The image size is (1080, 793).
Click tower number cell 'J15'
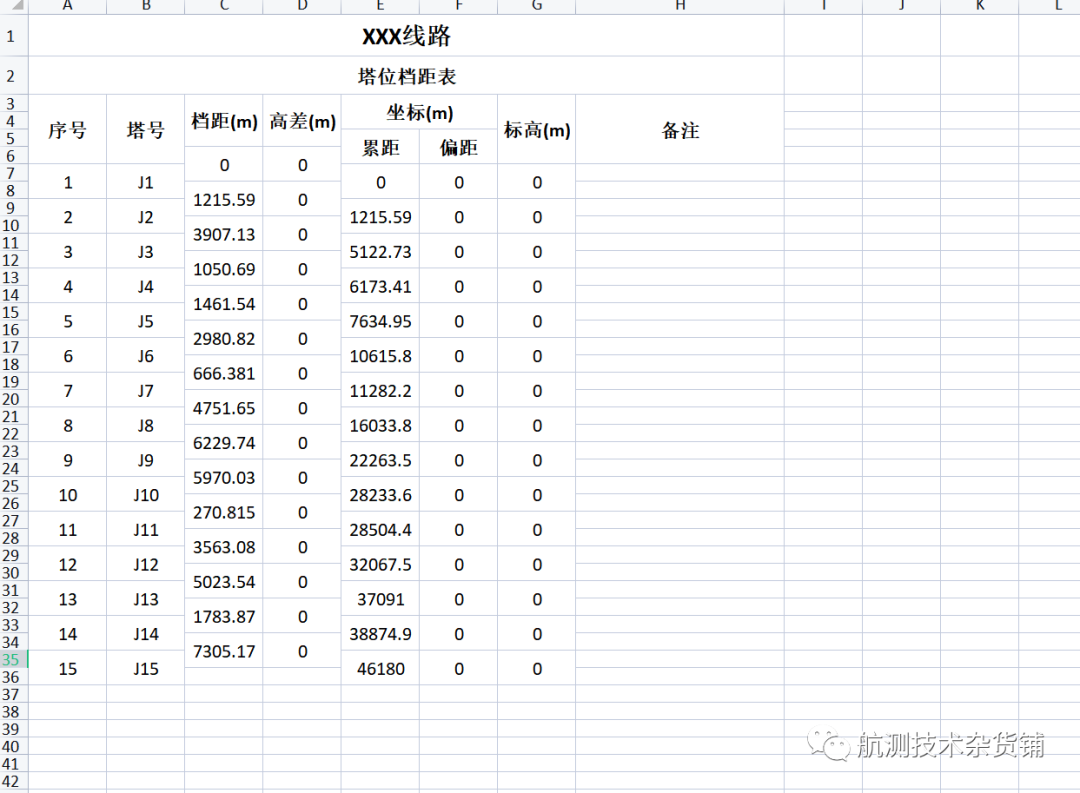pos(145,668)
